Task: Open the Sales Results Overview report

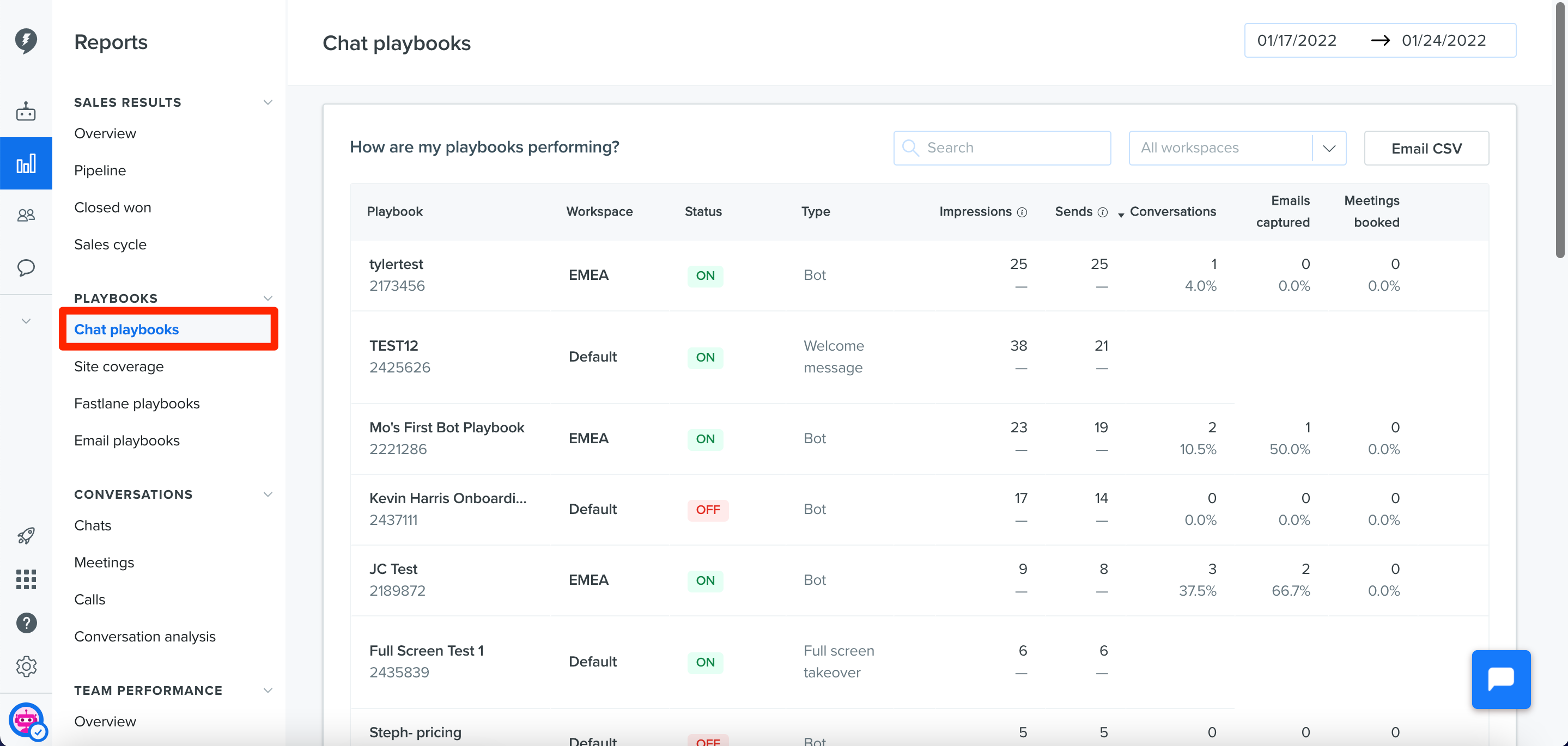Action: [x=105, y=133]
